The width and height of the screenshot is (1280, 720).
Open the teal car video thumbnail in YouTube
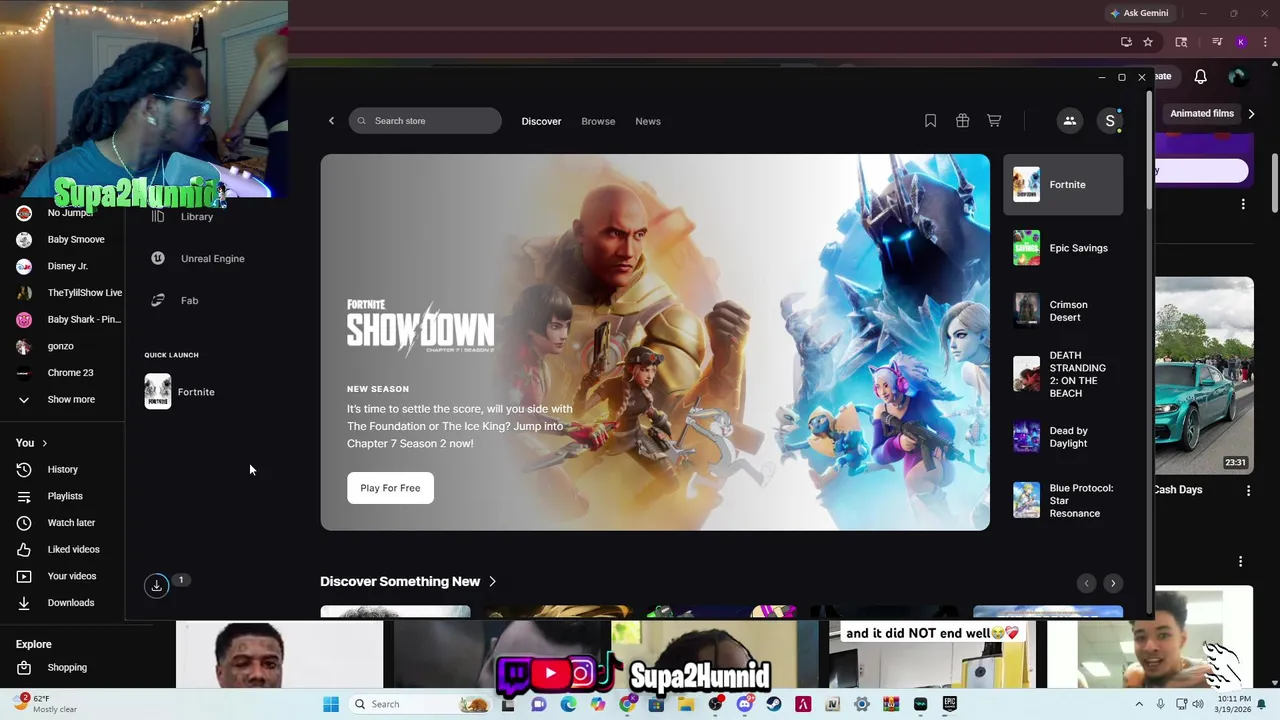pyautogui.click(x=1204, y=375)
